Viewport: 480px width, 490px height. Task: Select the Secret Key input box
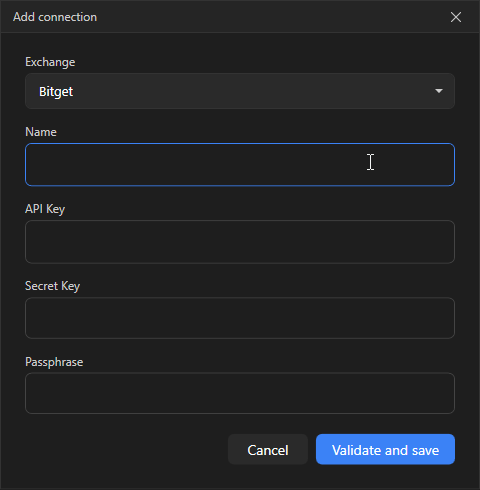click(240, 318)
